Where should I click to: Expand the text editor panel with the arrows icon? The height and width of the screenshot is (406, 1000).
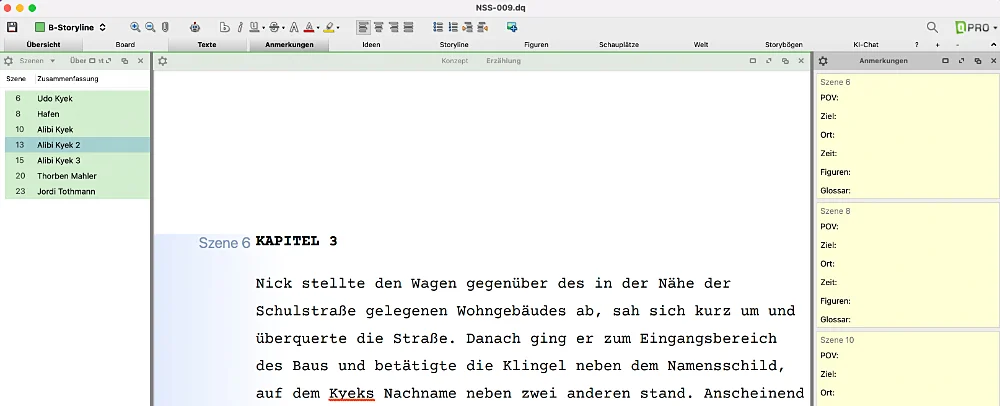point(768,61)
